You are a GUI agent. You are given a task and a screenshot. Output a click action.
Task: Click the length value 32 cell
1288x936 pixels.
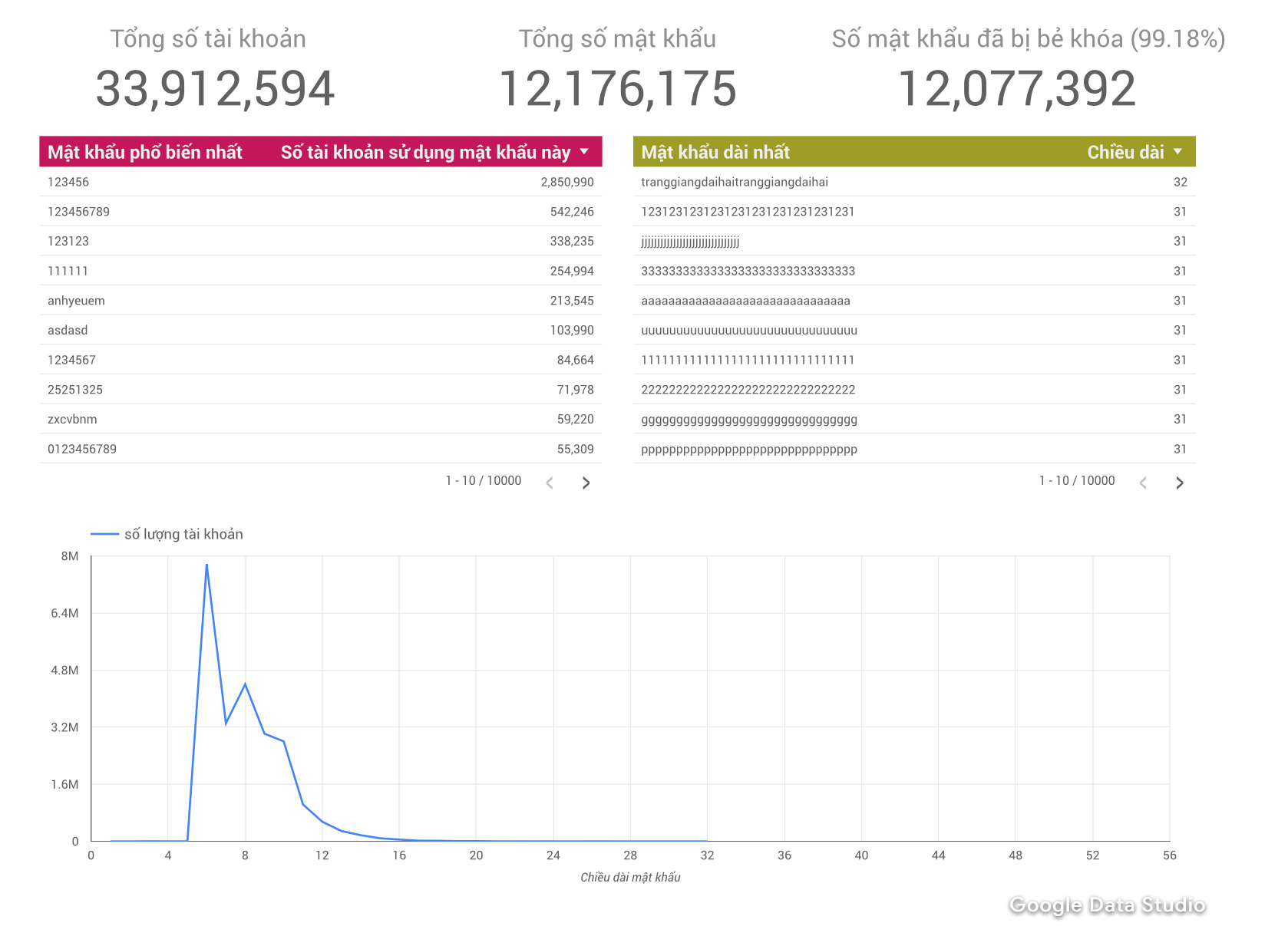click(x=1181, y=182)
